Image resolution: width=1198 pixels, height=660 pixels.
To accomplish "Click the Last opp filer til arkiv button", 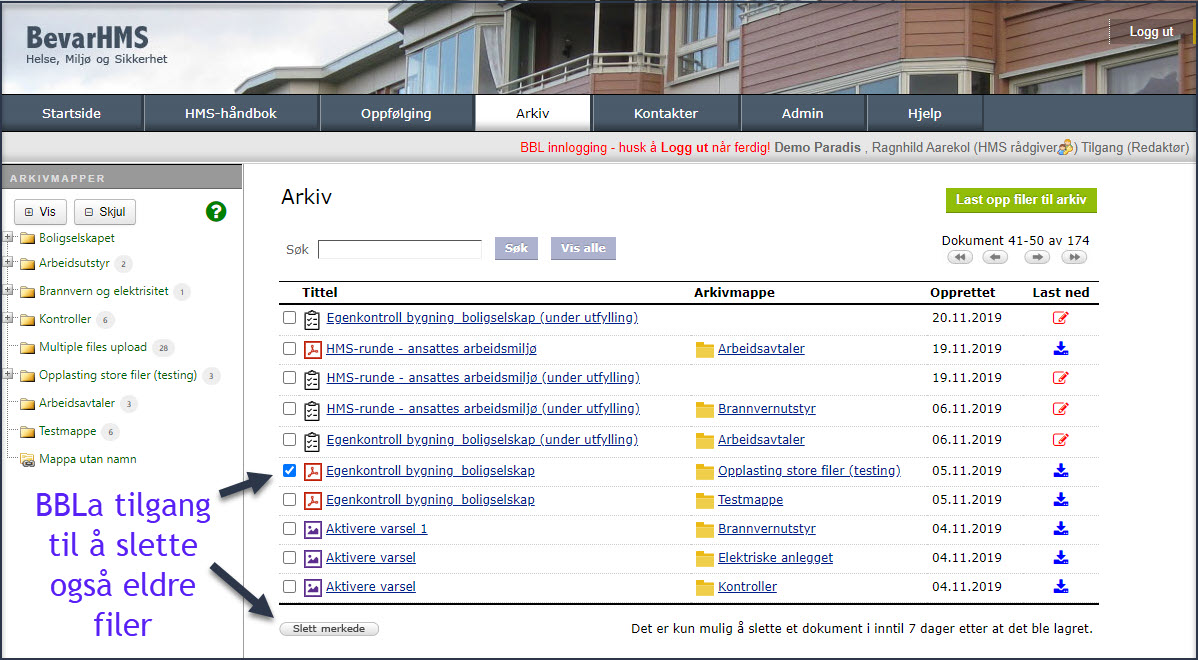I will coord(1021,200).
